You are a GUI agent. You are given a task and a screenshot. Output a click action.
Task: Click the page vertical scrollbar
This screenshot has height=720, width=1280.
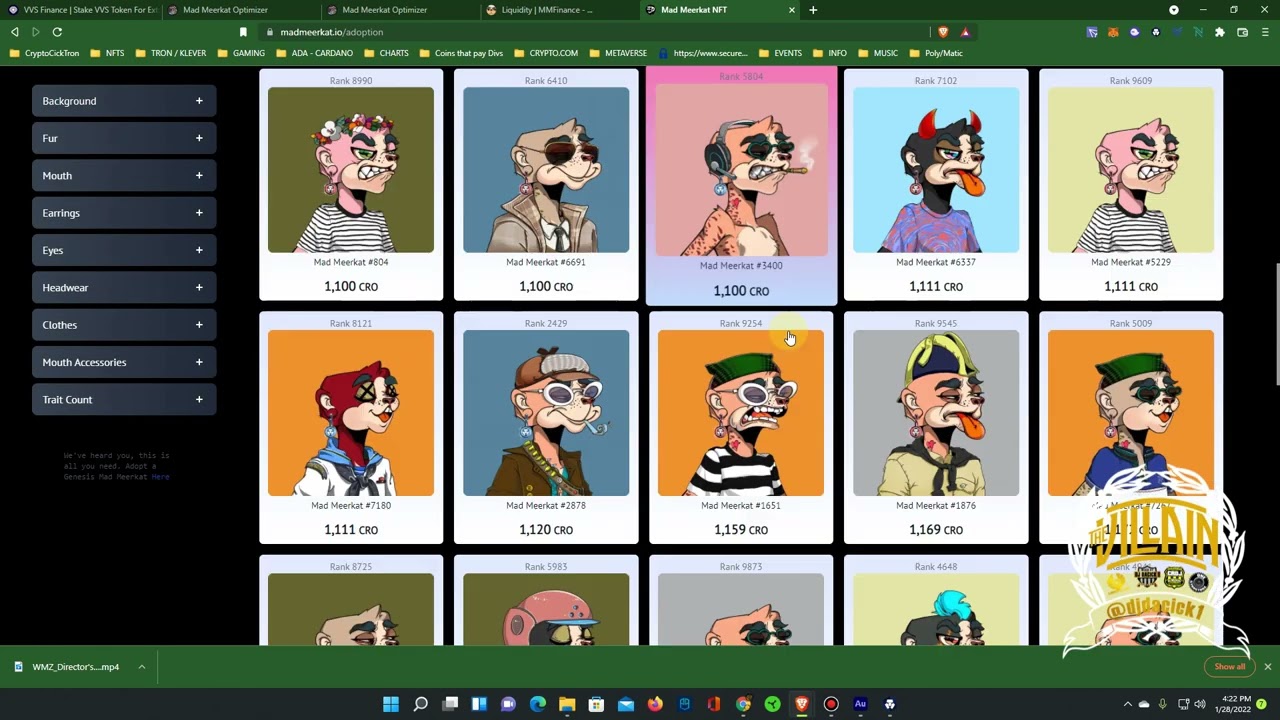[1276, 322]
